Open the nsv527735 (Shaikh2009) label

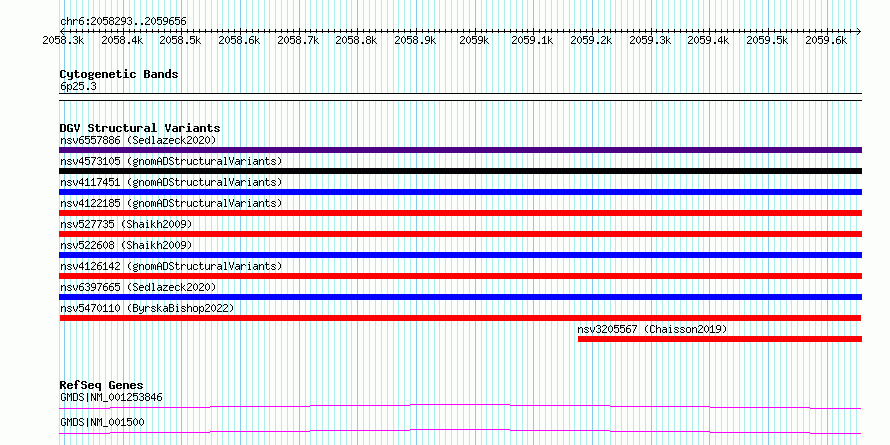[x=126, y=224]
